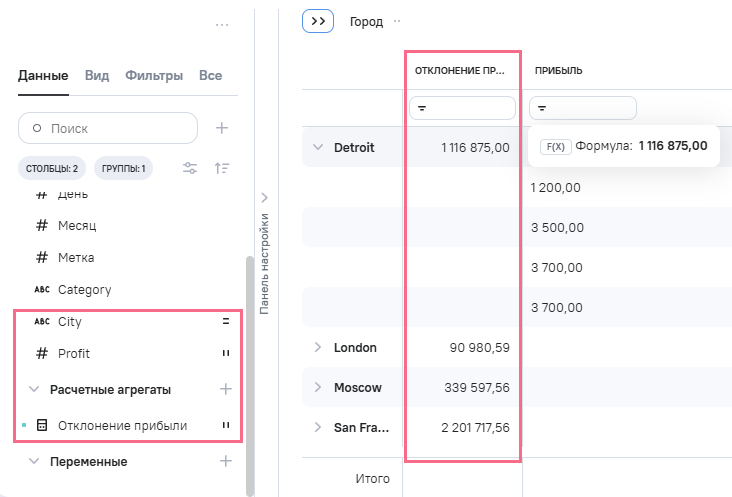This screenshot has height=497, width=732.
Task: Click the double-arrow expand button near Город
Action: click(x=317, y=21)
